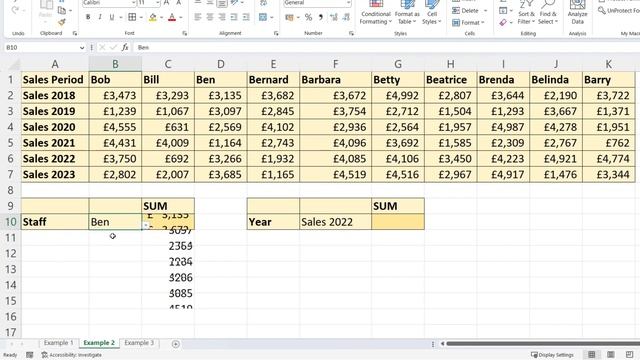Image resolution: width=640 pixels, height=360 pixels.
Task: Open the Font settings dialog launcher
Action: tap(184, 33)
